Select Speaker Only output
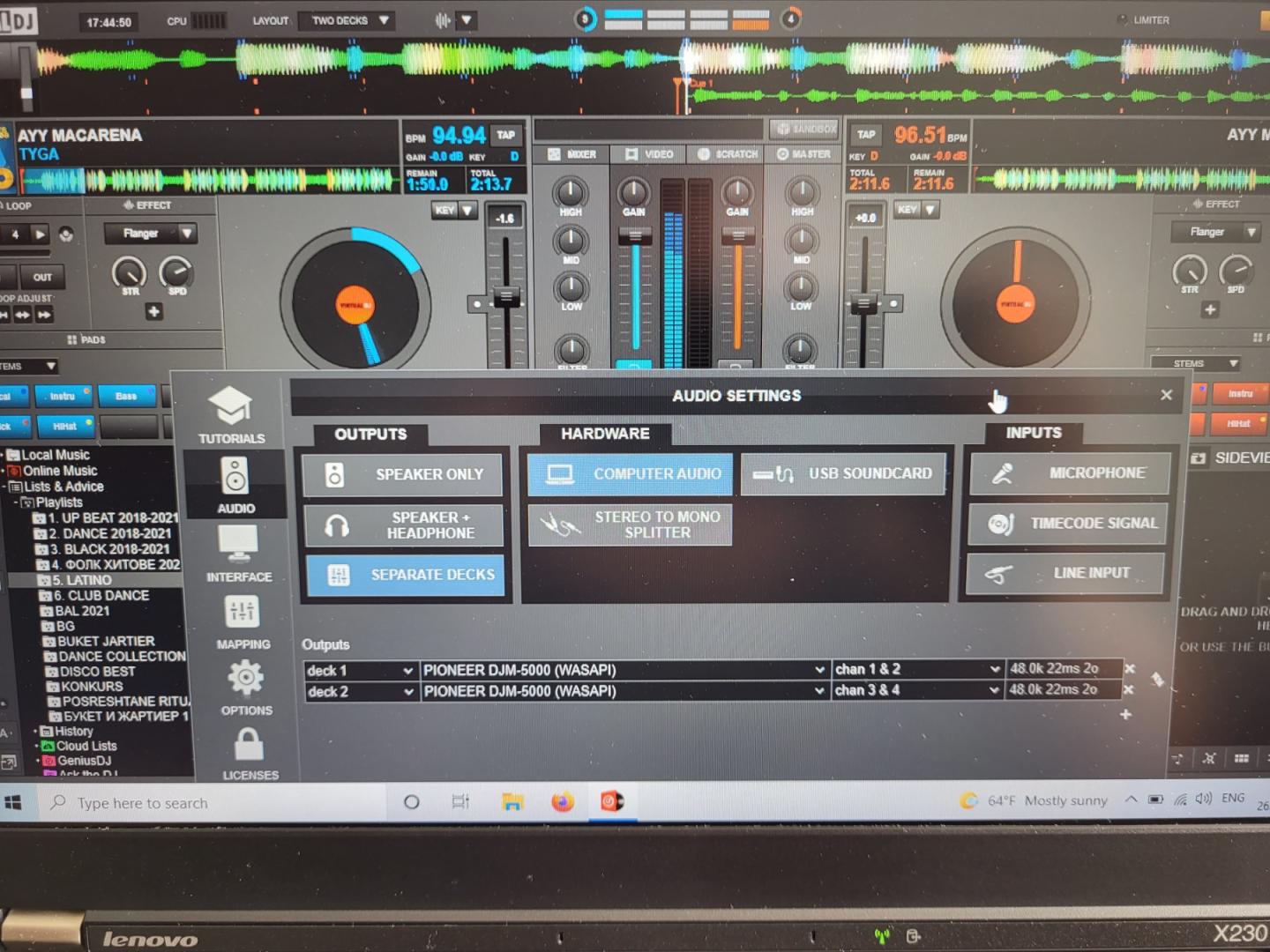 point(402,474)
